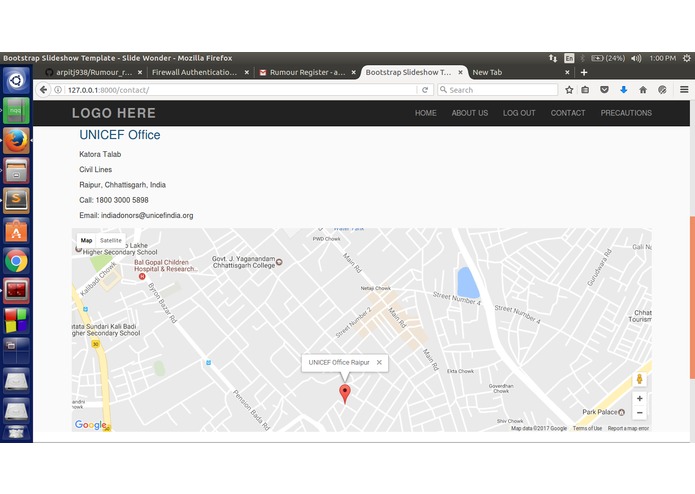
Task: Open ABOUT US page in navbar
Action: coord(469,113)
